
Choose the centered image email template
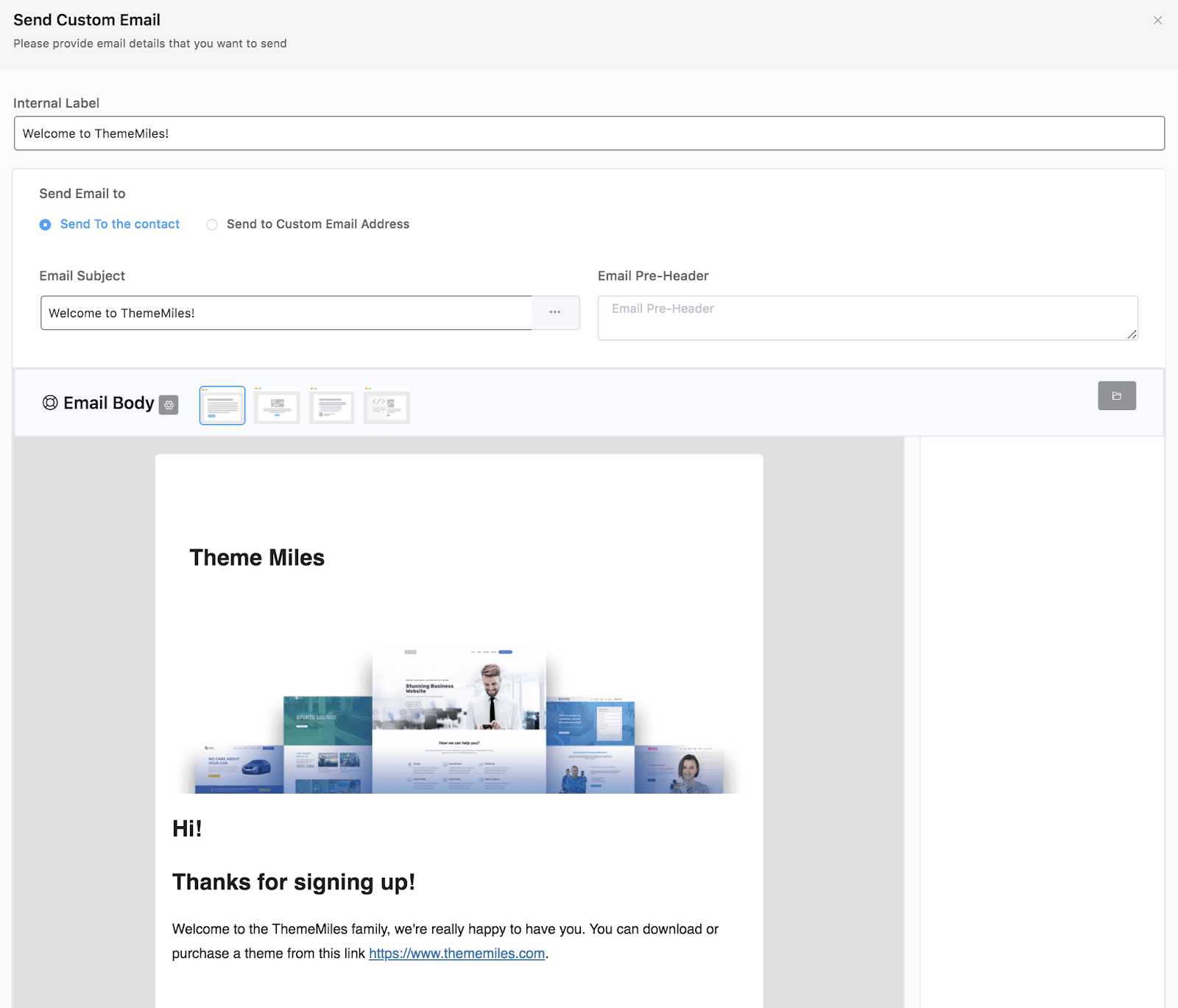(277, 406)
